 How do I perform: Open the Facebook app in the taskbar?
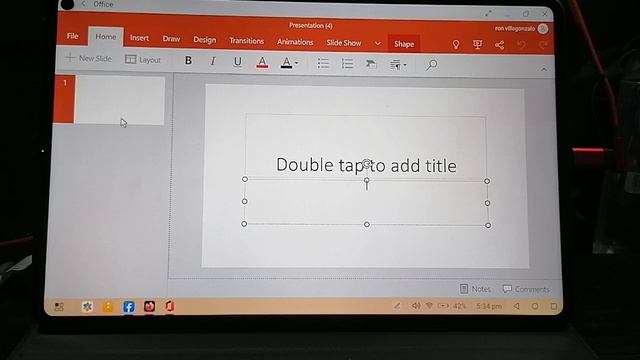pyautogui.click(x=129, y=307)
